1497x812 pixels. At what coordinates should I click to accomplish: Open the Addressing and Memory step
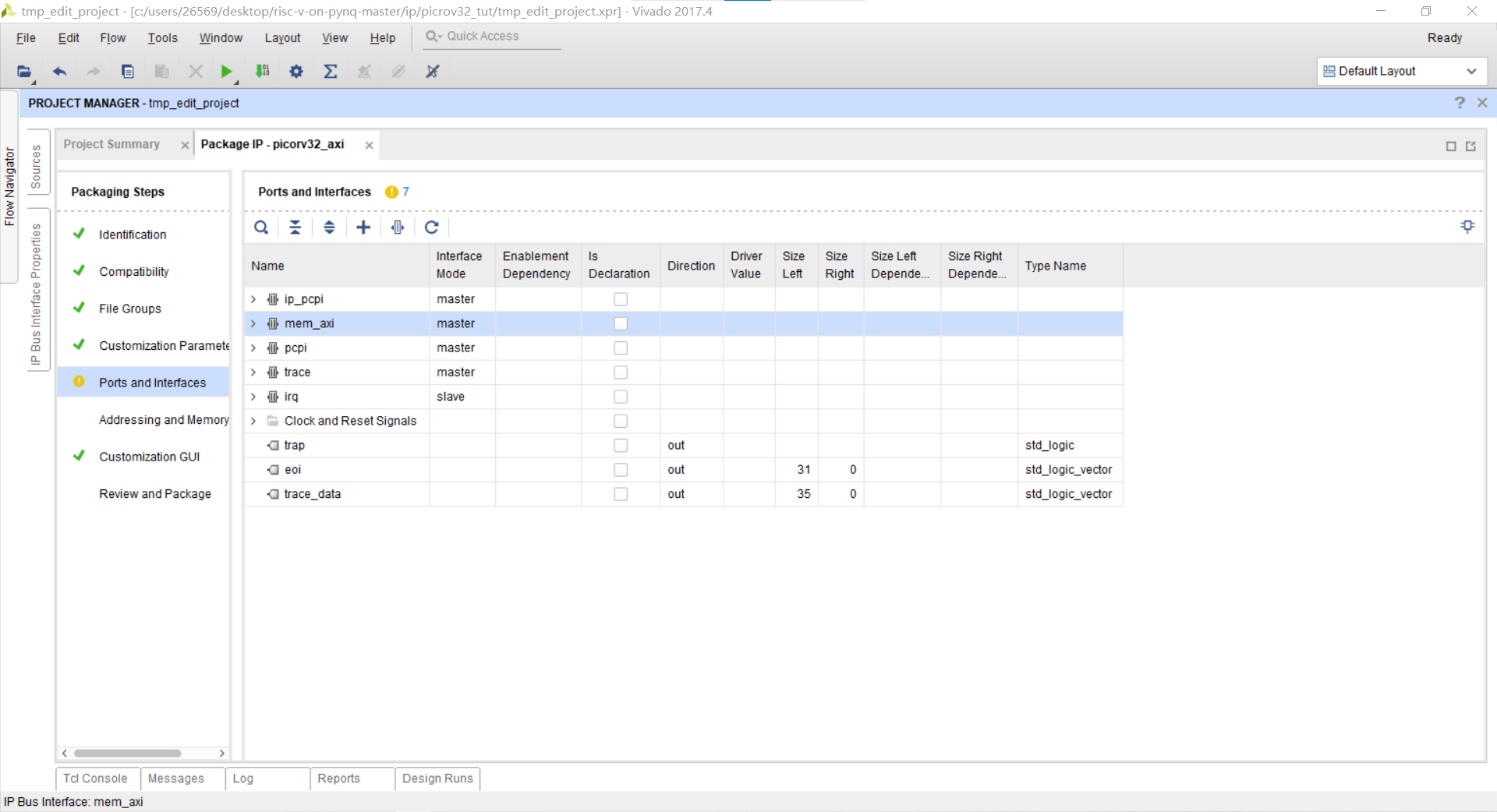pos(165,420)
